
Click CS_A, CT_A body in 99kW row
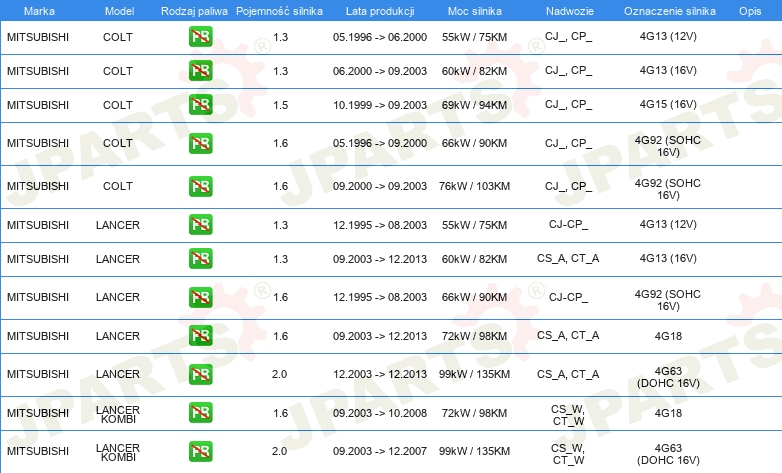click(568, 374)
